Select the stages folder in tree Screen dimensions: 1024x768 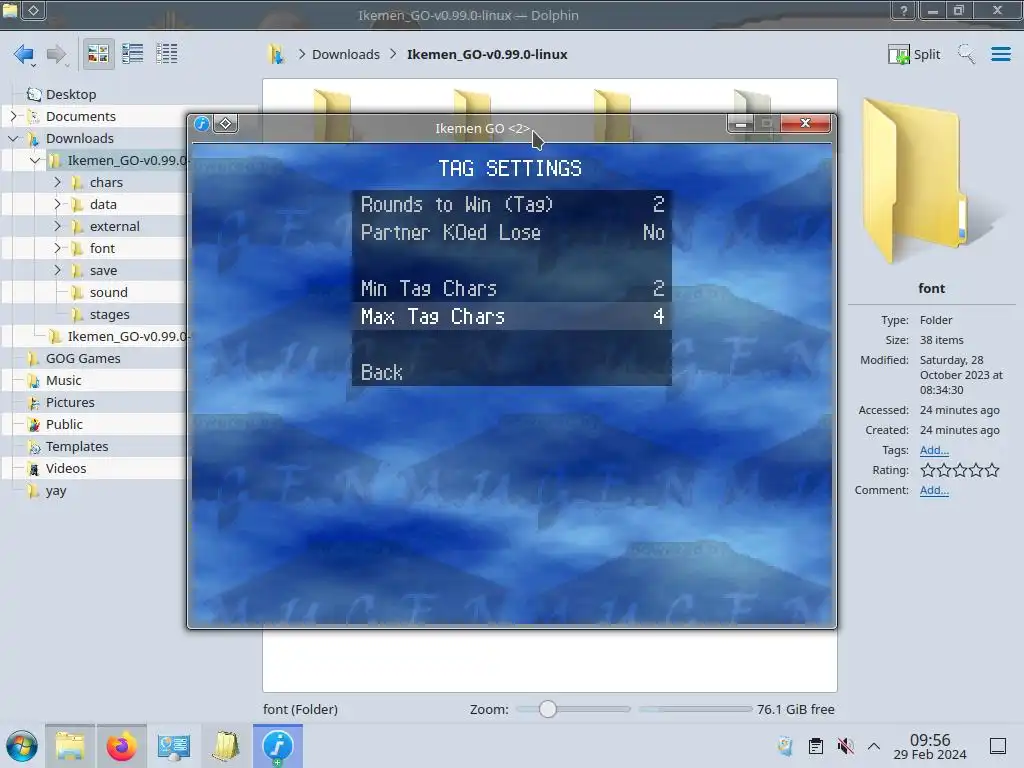109,315
